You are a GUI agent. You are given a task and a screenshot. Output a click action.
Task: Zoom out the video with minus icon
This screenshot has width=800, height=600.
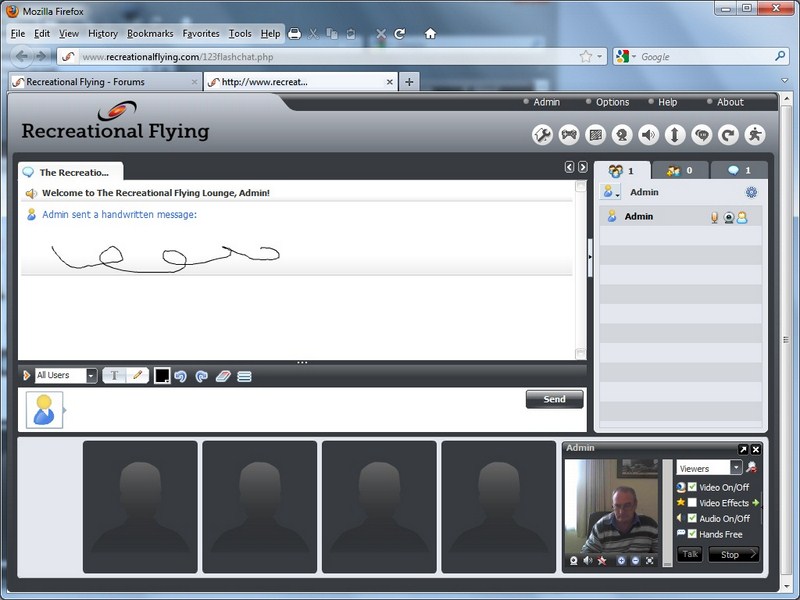click(x=635, y=560)
